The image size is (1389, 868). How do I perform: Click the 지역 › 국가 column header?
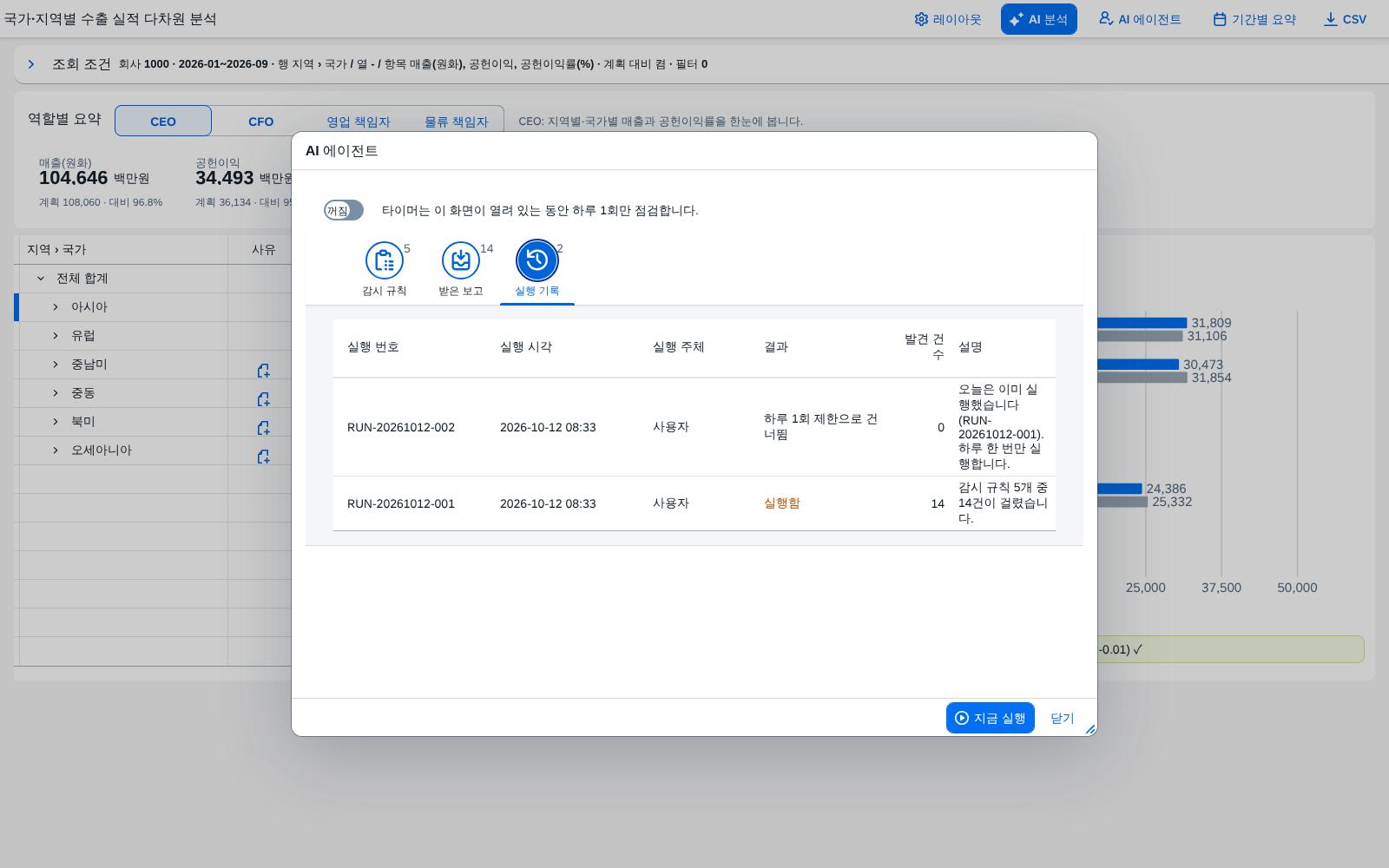tap(56, 250)
